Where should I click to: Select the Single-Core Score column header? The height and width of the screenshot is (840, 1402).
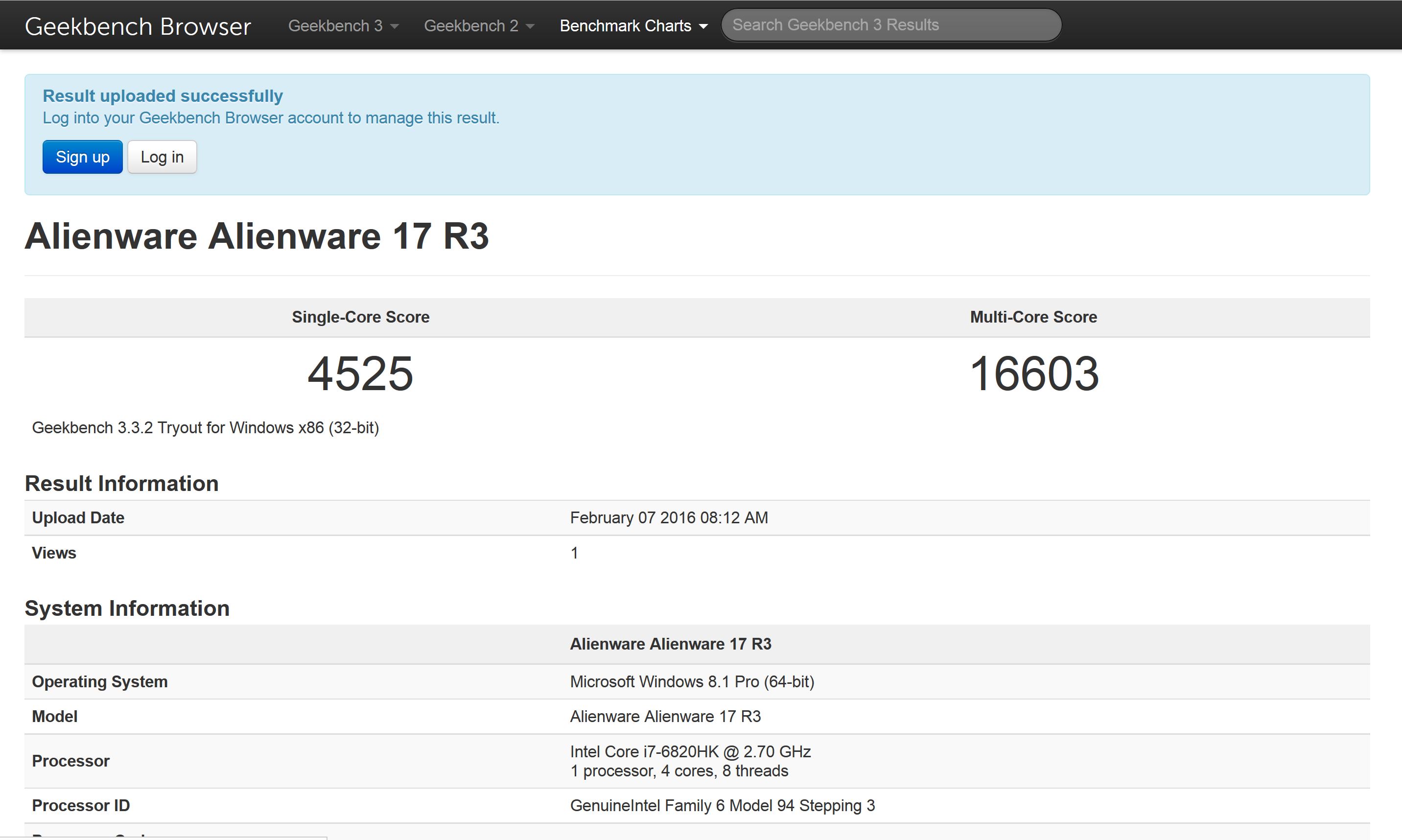click(x=361, y=317)
